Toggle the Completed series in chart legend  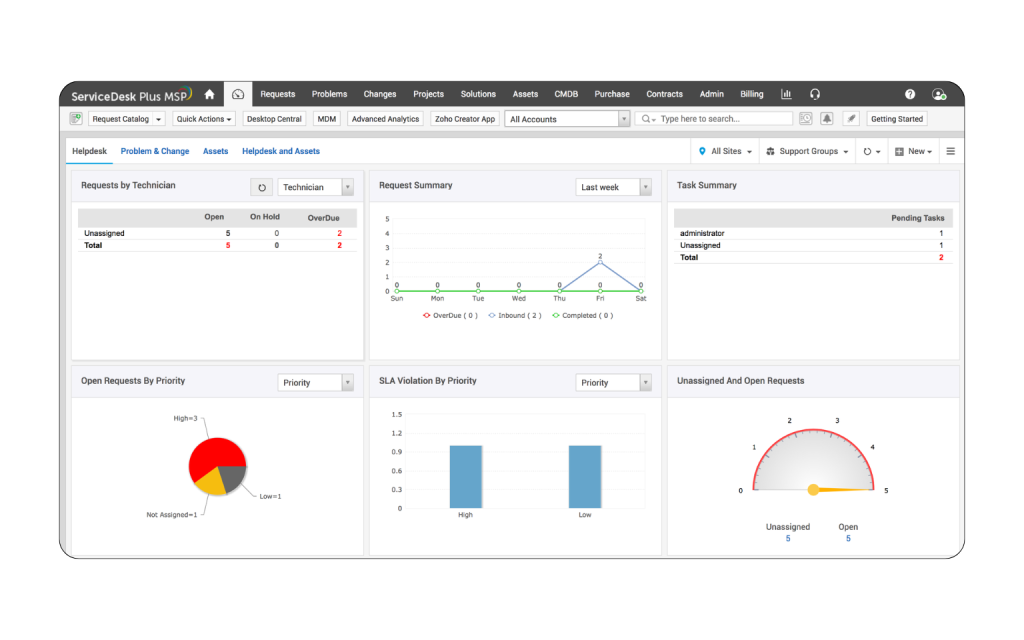[x=582, y=316]
